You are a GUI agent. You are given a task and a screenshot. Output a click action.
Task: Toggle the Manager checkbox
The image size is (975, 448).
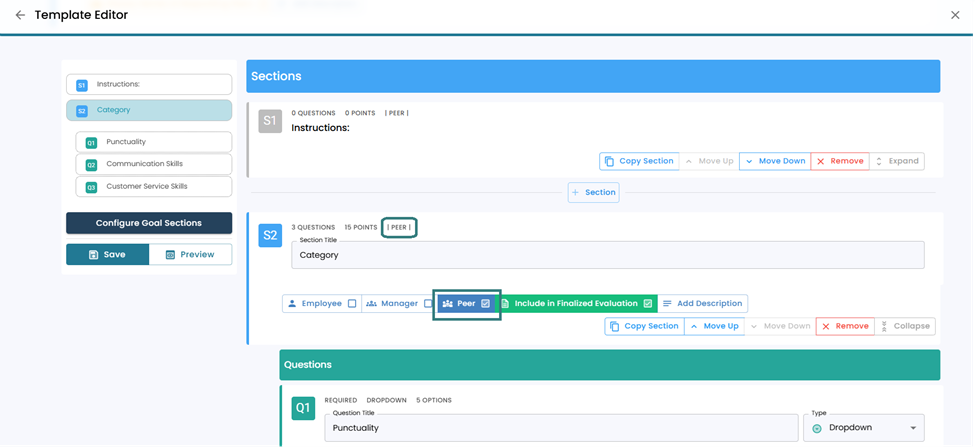428,304
